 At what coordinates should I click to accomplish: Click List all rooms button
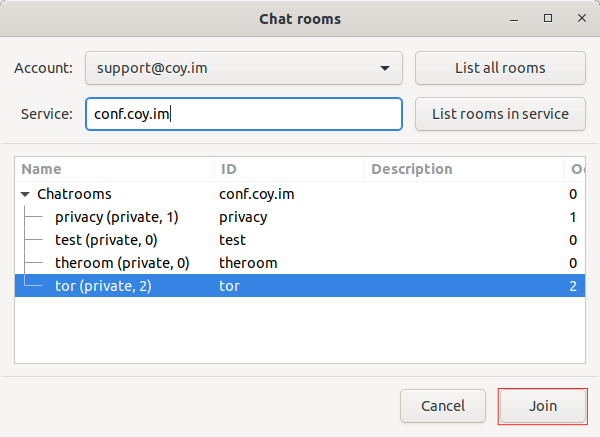click(x=499, y=68)
